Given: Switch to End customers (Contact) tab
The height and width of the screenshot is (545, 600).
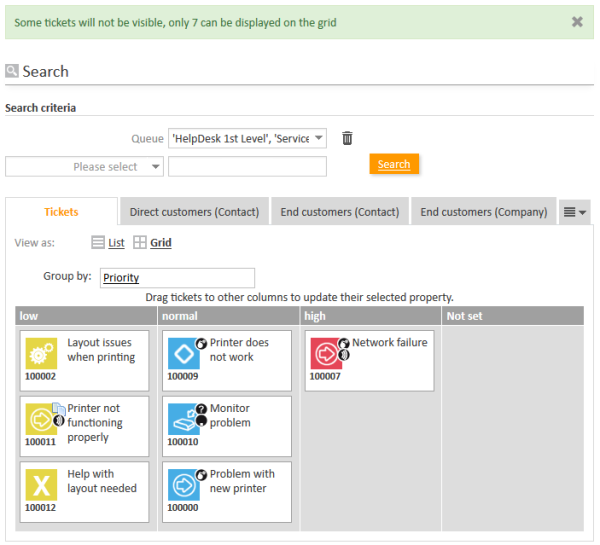Looking at the screenshot, I should pos(340,212).
